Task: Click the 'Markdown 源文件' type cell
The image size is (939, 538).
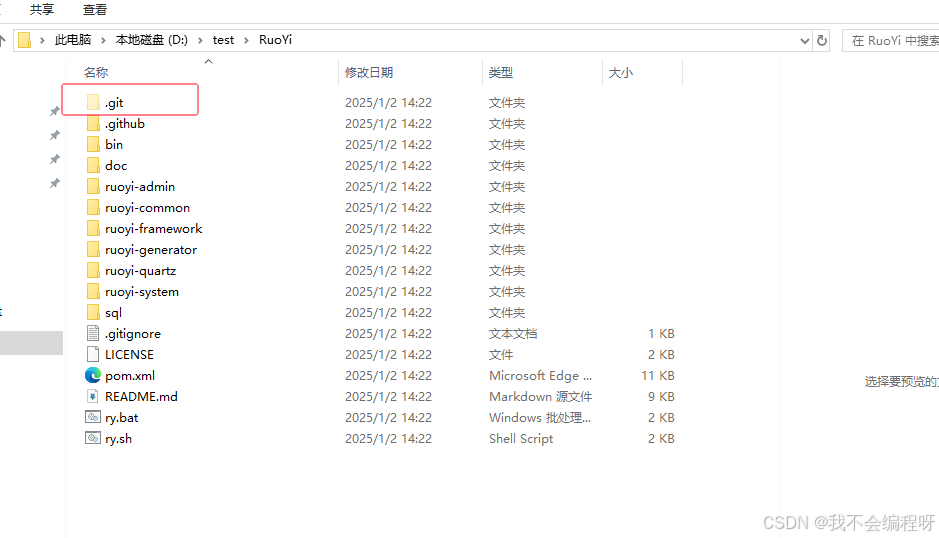Action: 541,397
